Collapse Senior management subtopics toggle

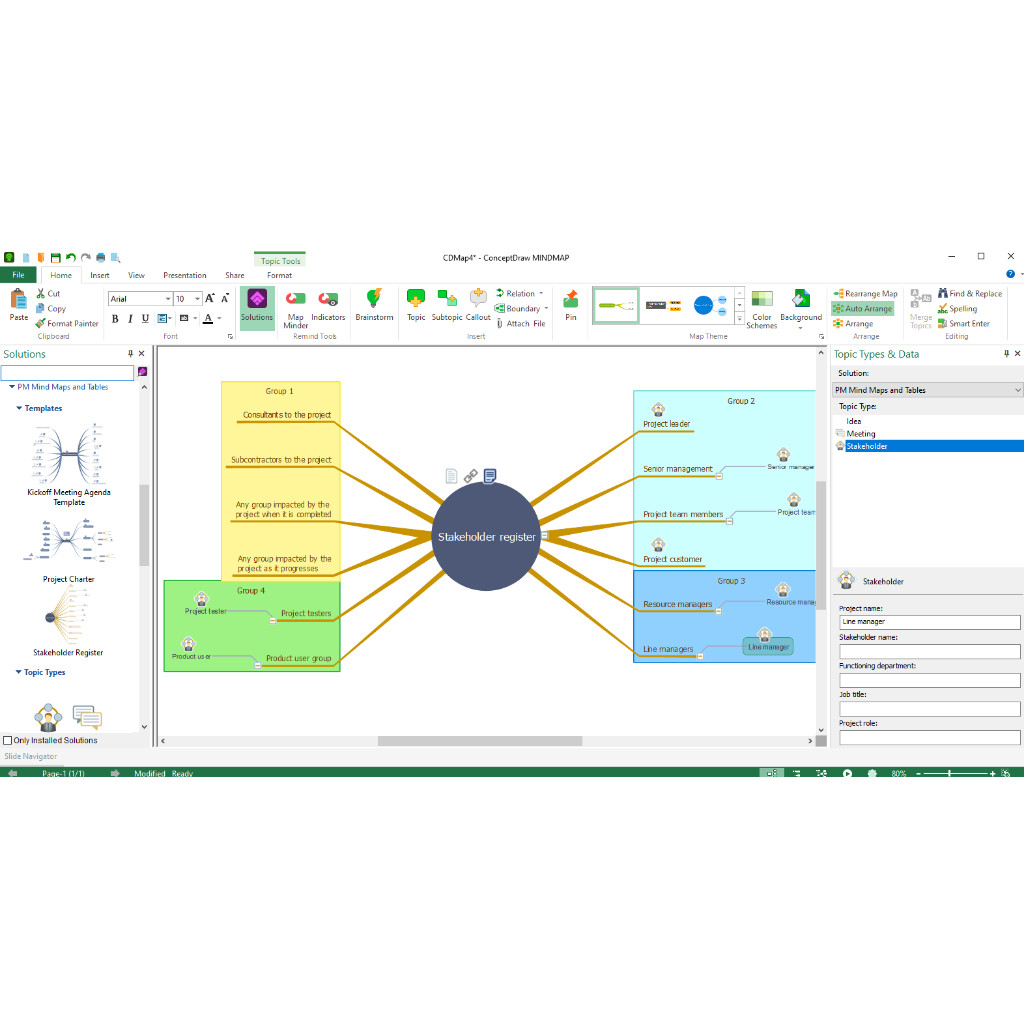(x=719, y=477)
